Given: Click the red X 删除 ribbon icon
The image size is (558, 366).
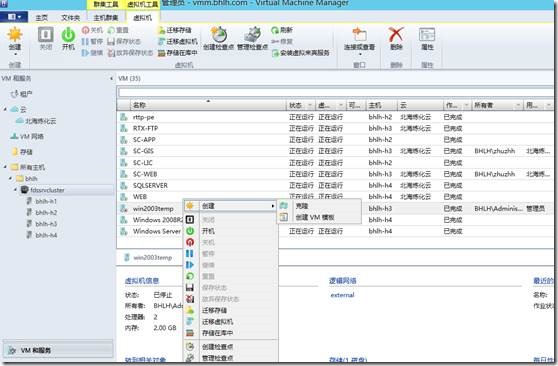Looking at the screenshot, I should tap(396, 35).
